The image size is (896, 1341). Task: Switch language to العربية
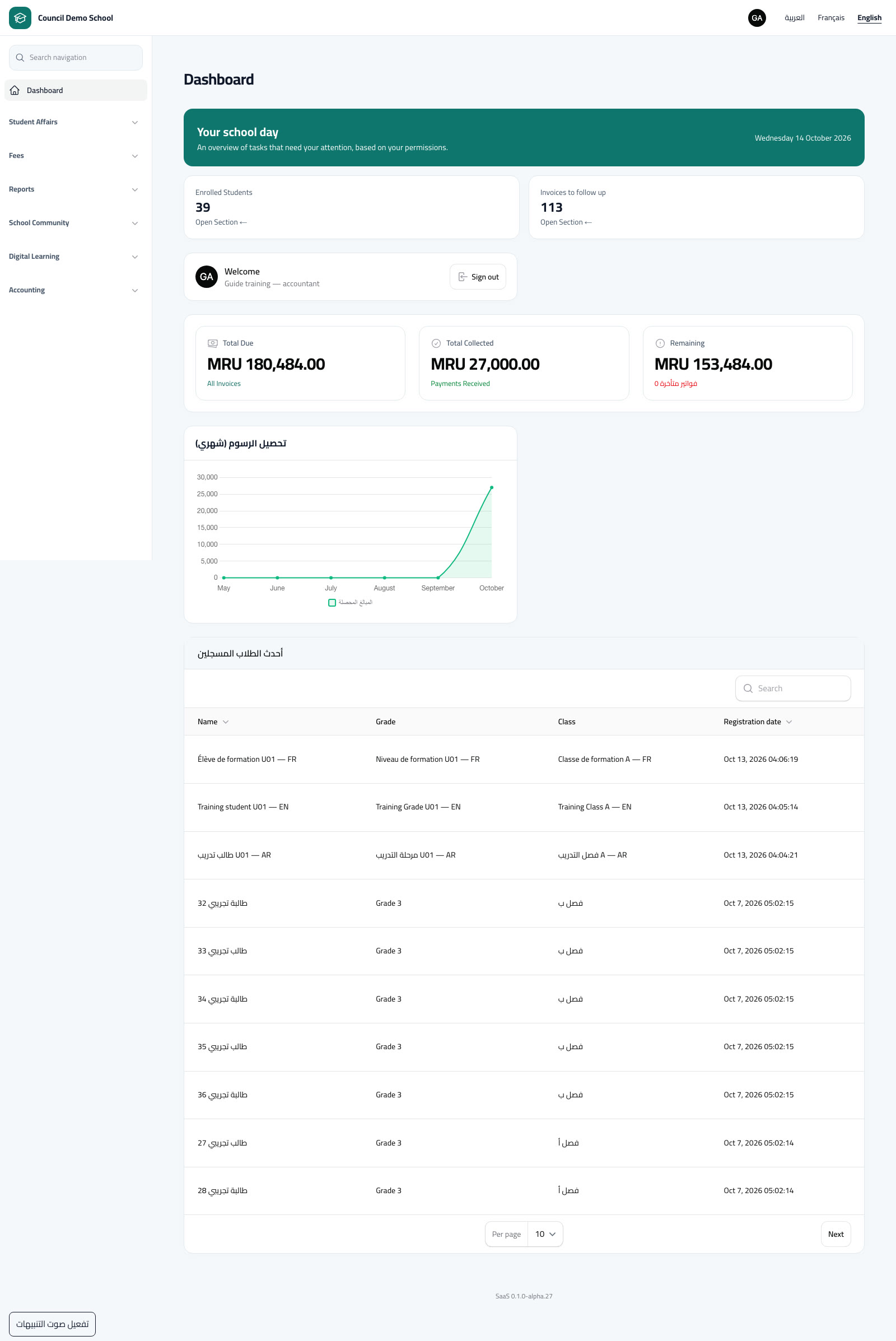click(x=794, y=18)
